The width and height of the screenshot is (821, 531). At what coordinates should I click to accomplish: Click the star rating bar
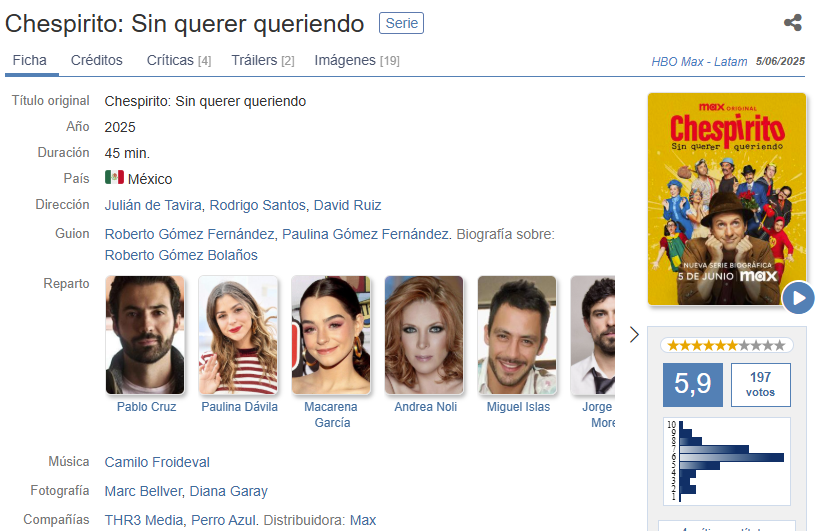coord(727,345)
